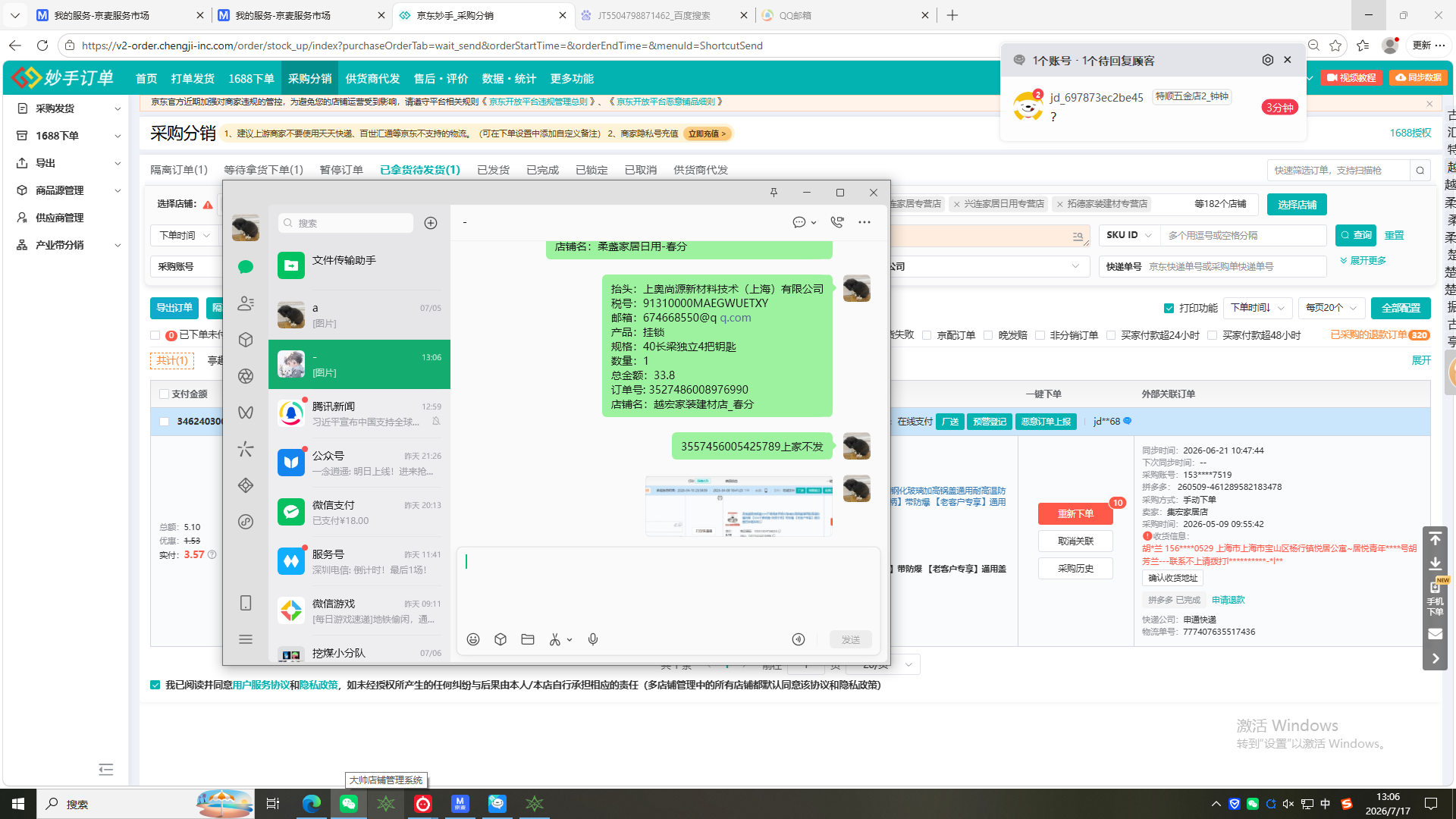Open the 每页20个 page size dropdown
Screen dimensions: 1456x819
(x=1331, y=308)
